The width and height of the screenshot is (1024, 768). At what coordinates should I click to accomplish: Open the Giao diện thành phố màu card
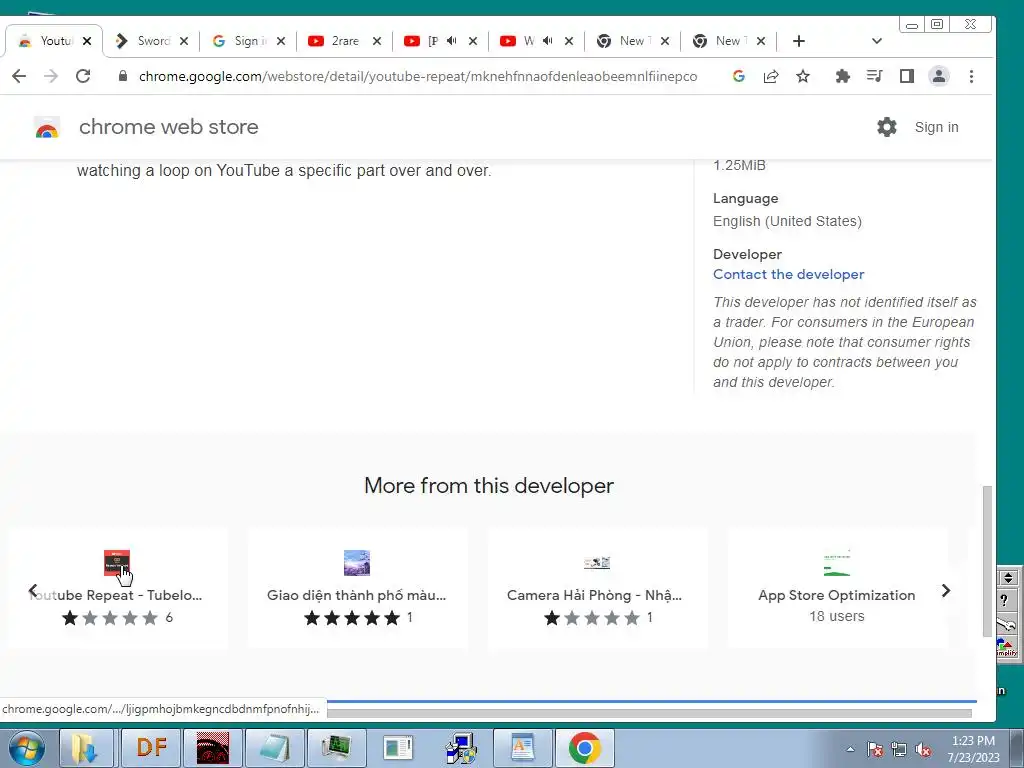pyautogui.click(x=357, y=588)
